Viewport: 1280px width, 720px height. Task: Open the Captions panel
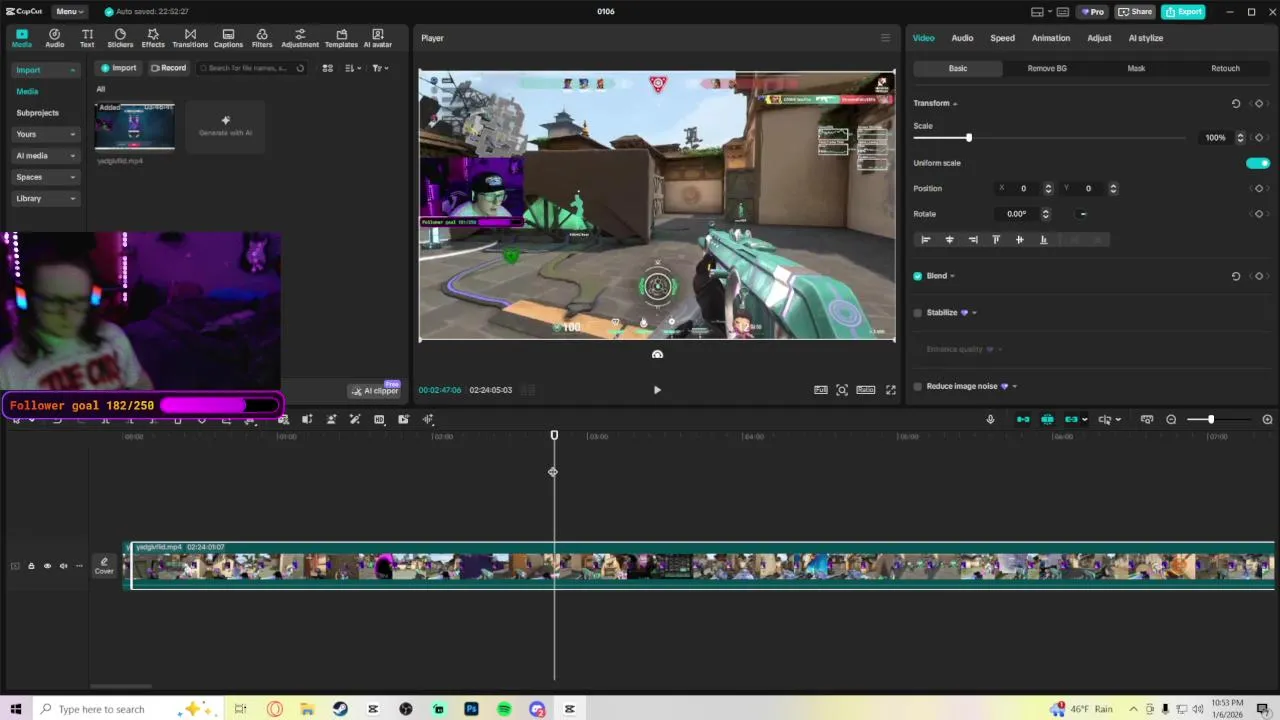[x=228, y=38]
